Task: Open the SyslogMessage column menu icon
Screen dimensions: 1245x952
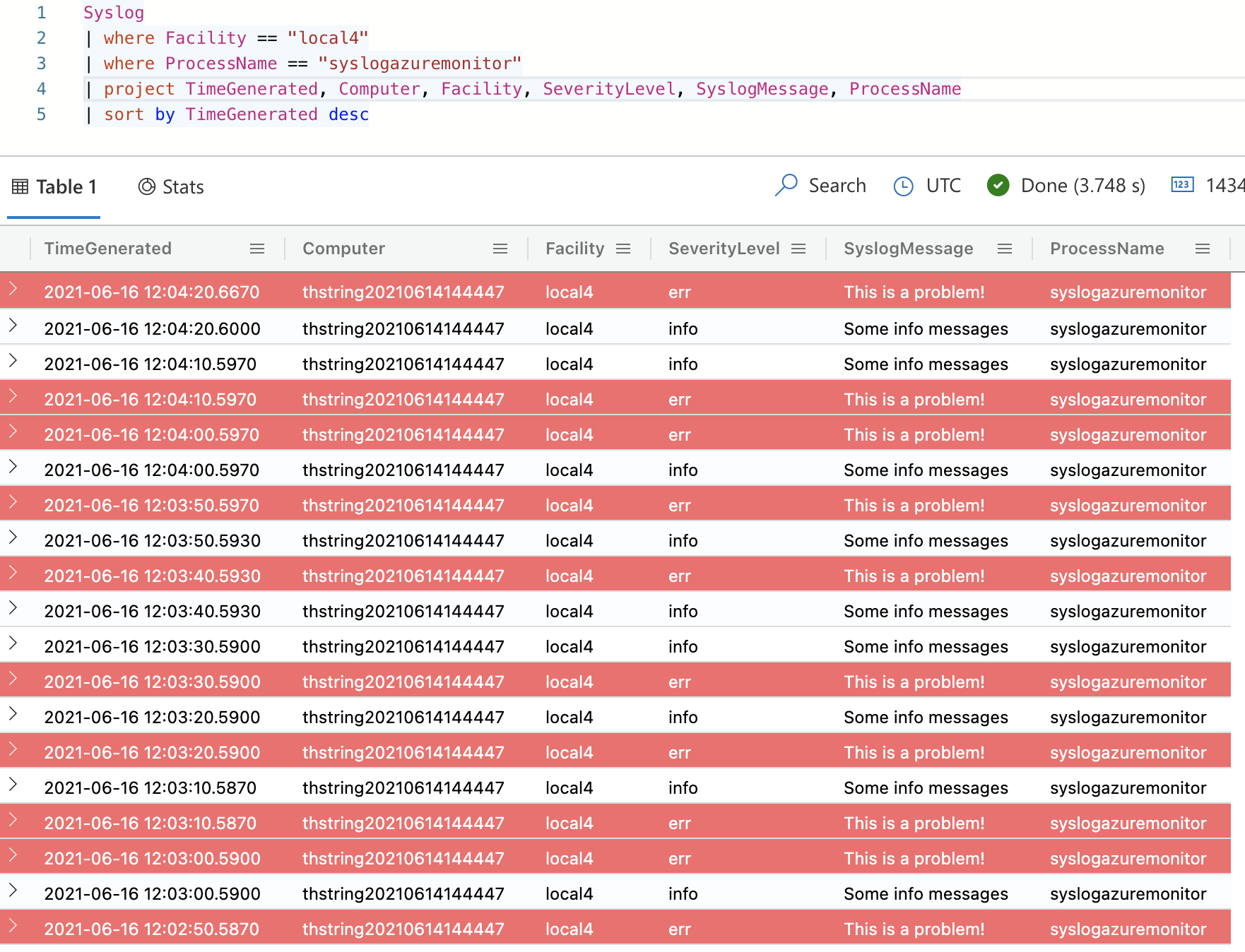Action: point(1005,249)
